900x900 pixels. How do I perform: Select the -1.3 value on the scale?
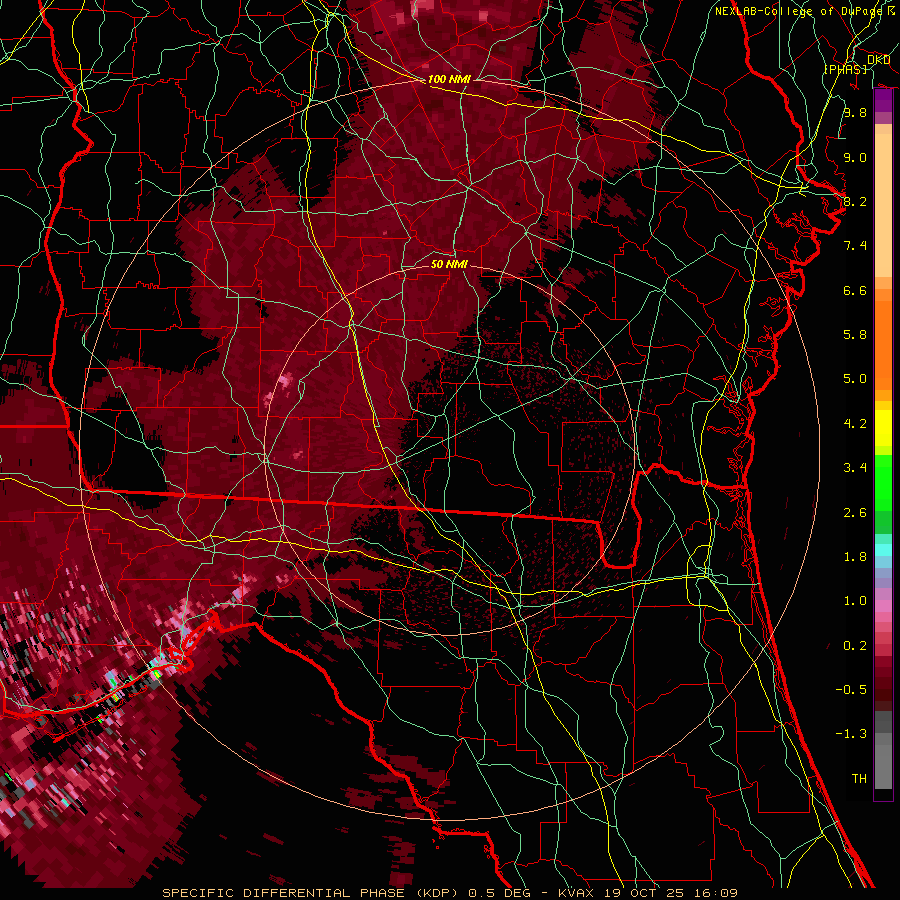[x=851, y=734]
